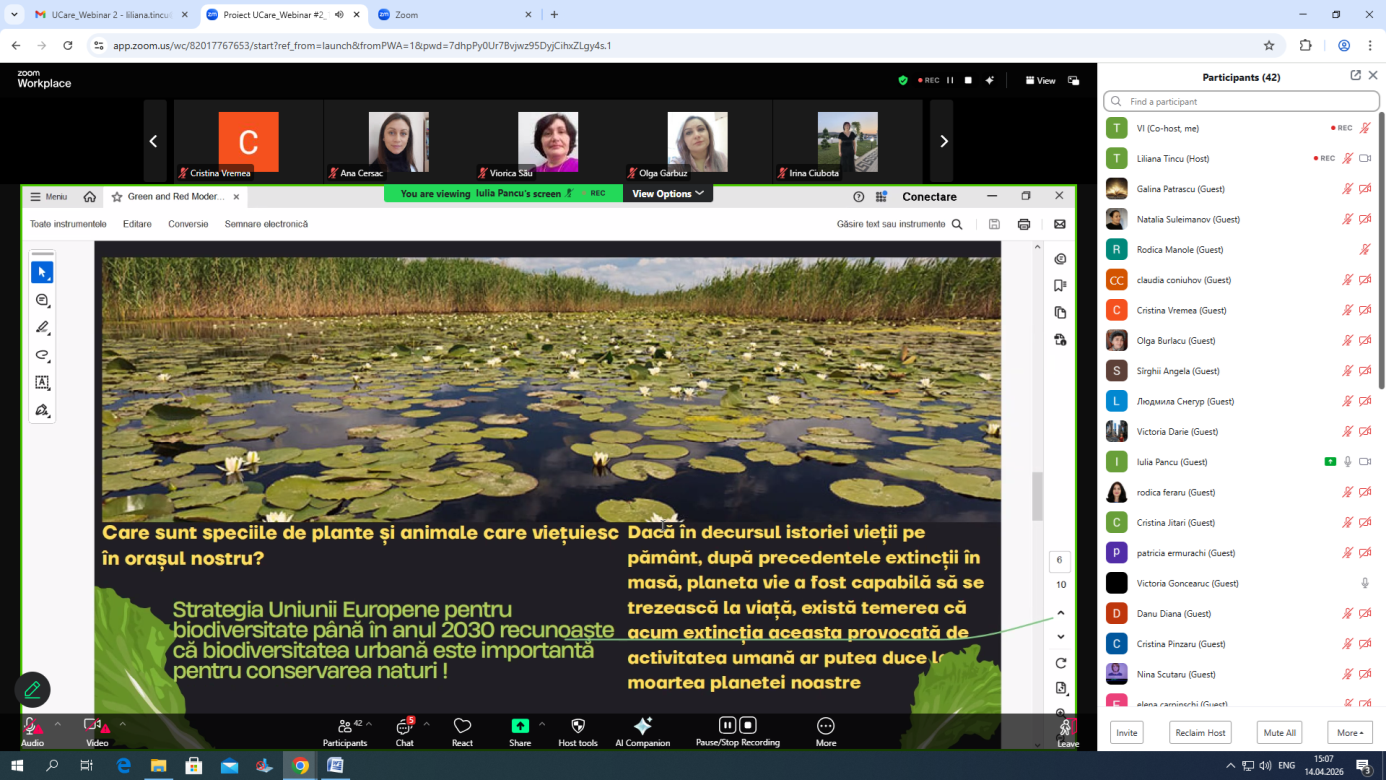
Task: Launch the AI Companion sparkle icon
Action: pos(642,728)
